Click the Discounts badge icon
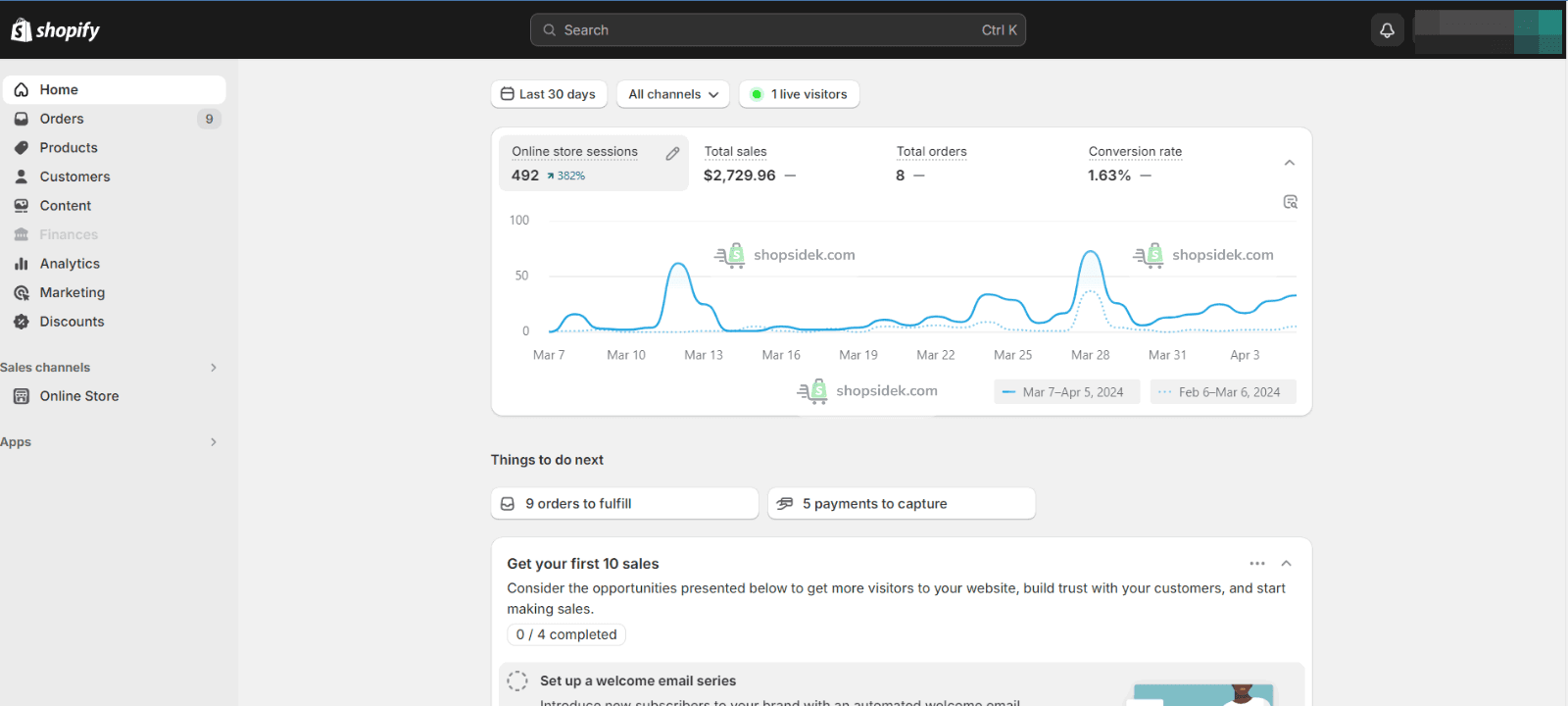This screenshot has height=706, width=1568. pos(22,322)
